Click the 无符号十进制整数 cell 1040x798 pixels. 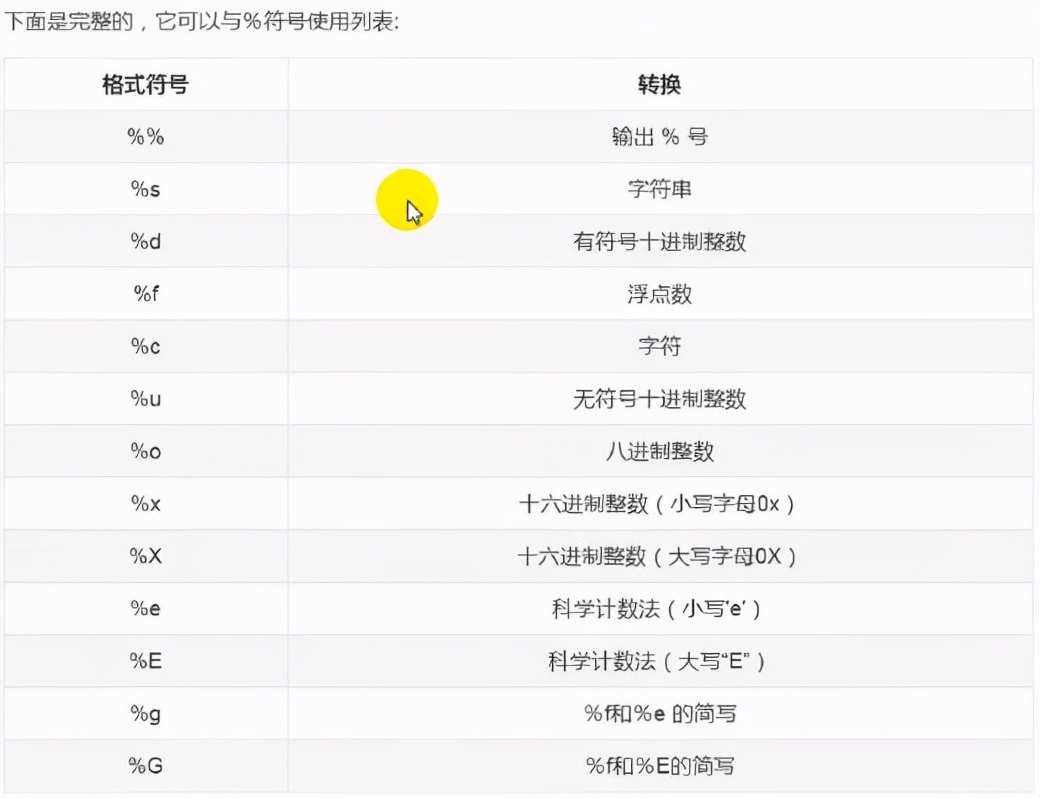(x=659, y=399)
